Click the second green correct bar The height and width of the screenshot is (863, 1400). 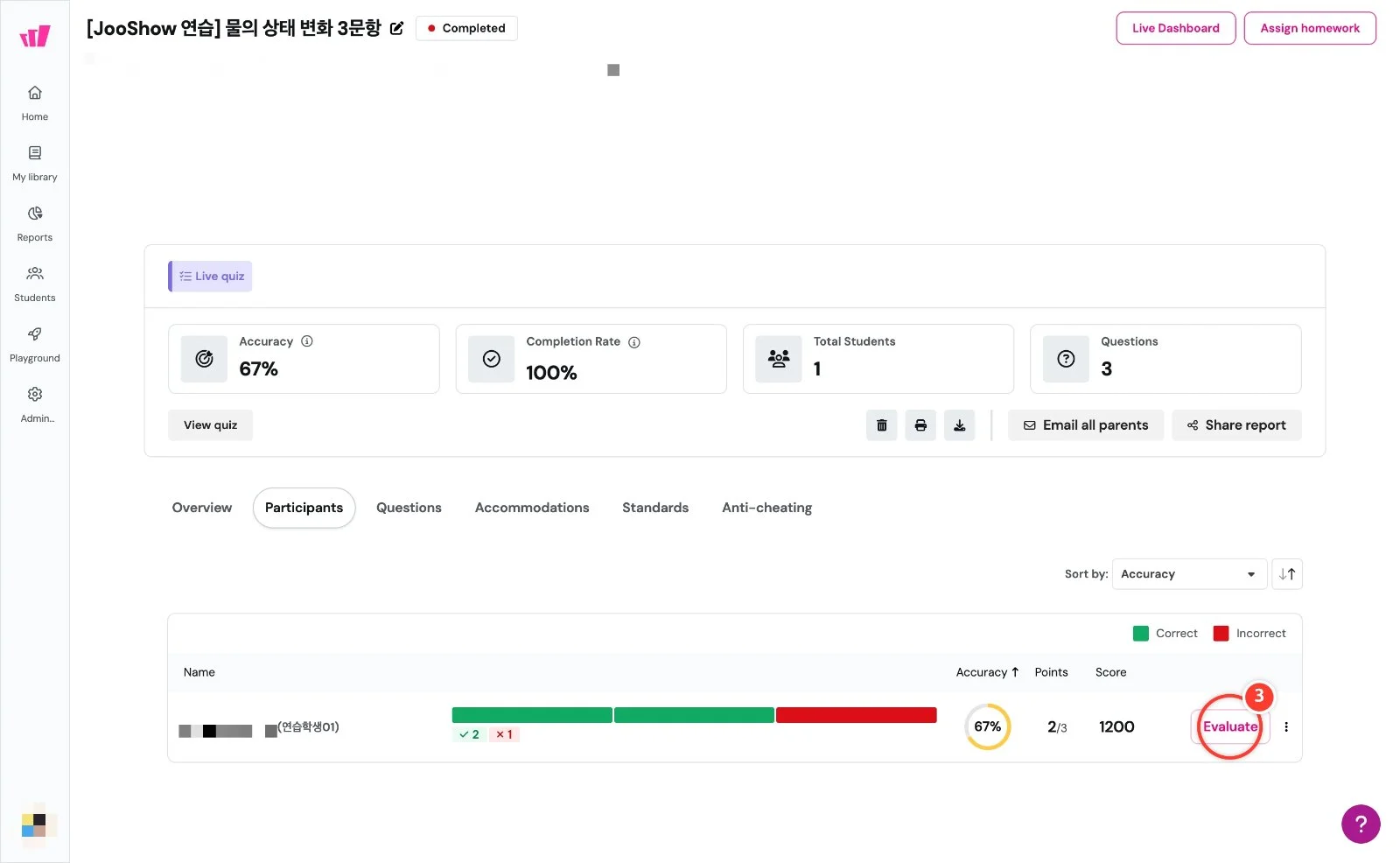694,715
